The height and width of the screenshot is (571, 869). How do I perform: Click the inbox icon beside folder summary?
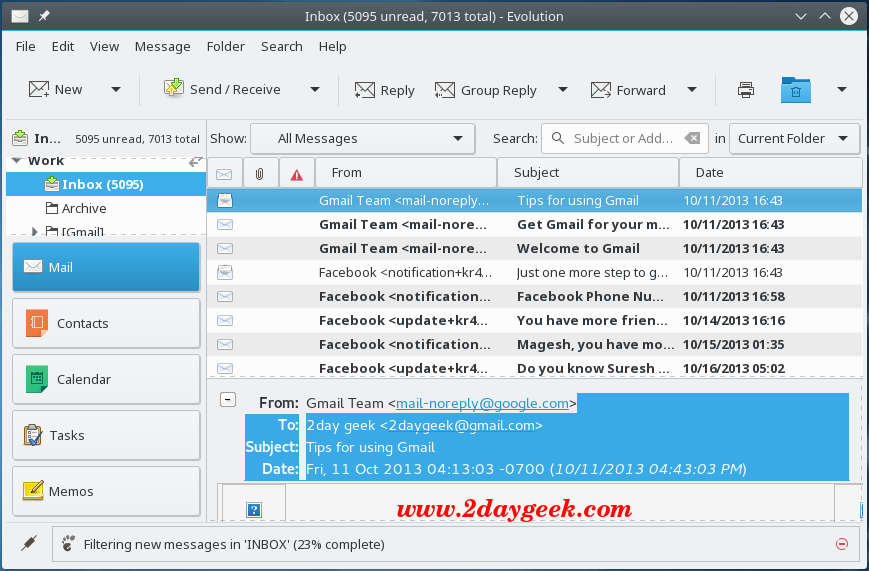pyautogui.click(x=20, y=137)
